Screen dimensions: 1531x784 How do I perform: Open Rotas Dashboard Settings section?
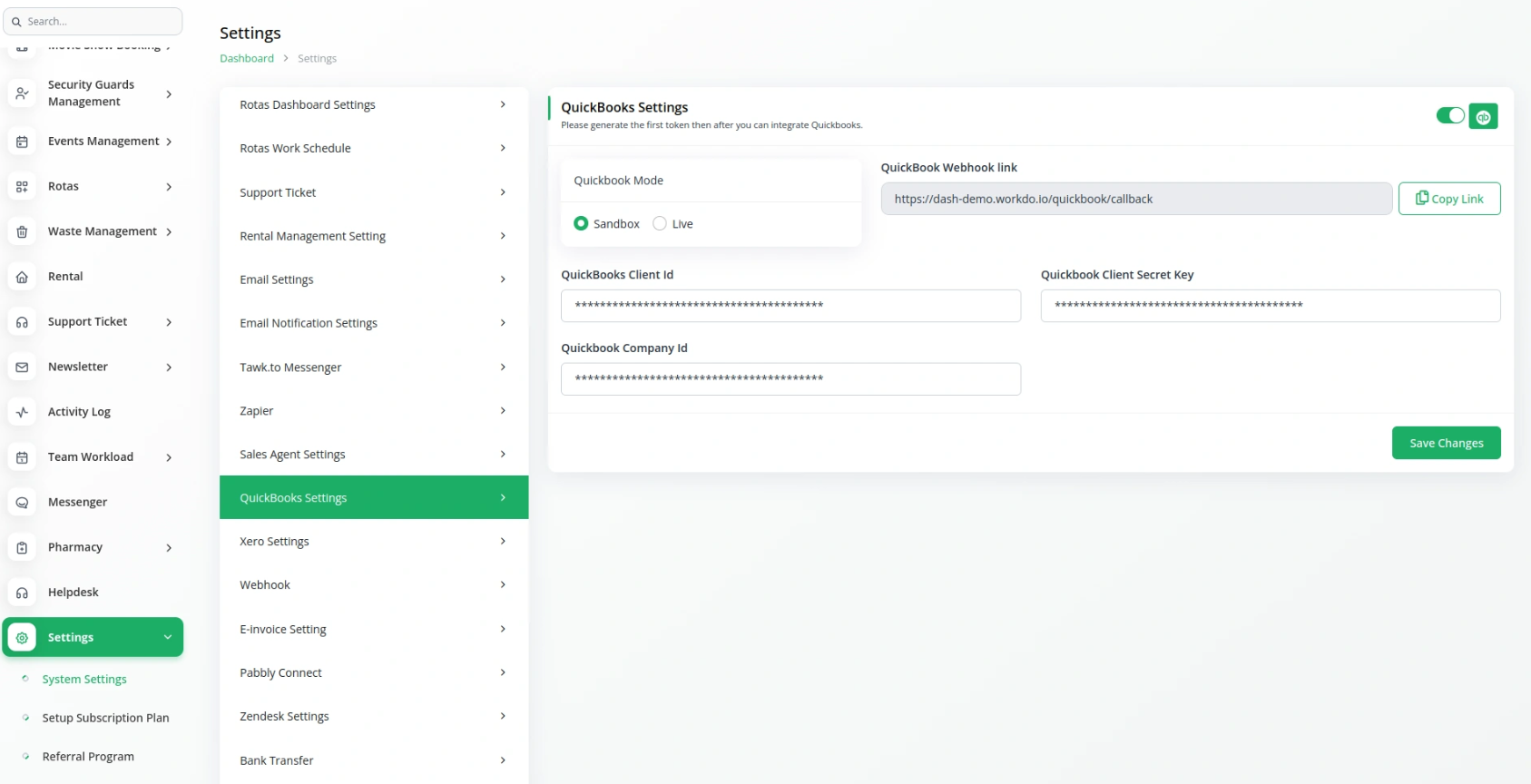[x=374, y=104]
